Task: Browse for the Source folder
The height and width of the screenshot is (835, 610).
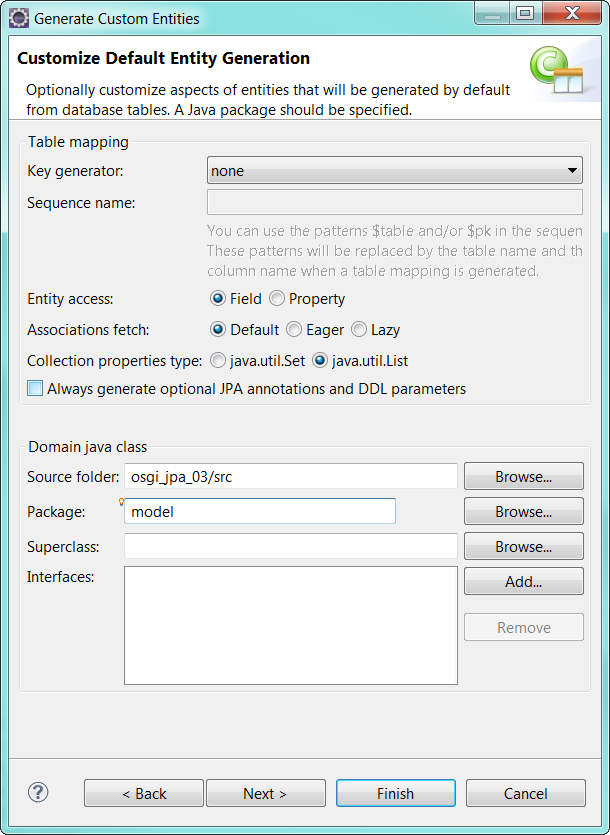Action: pos(523,477)
